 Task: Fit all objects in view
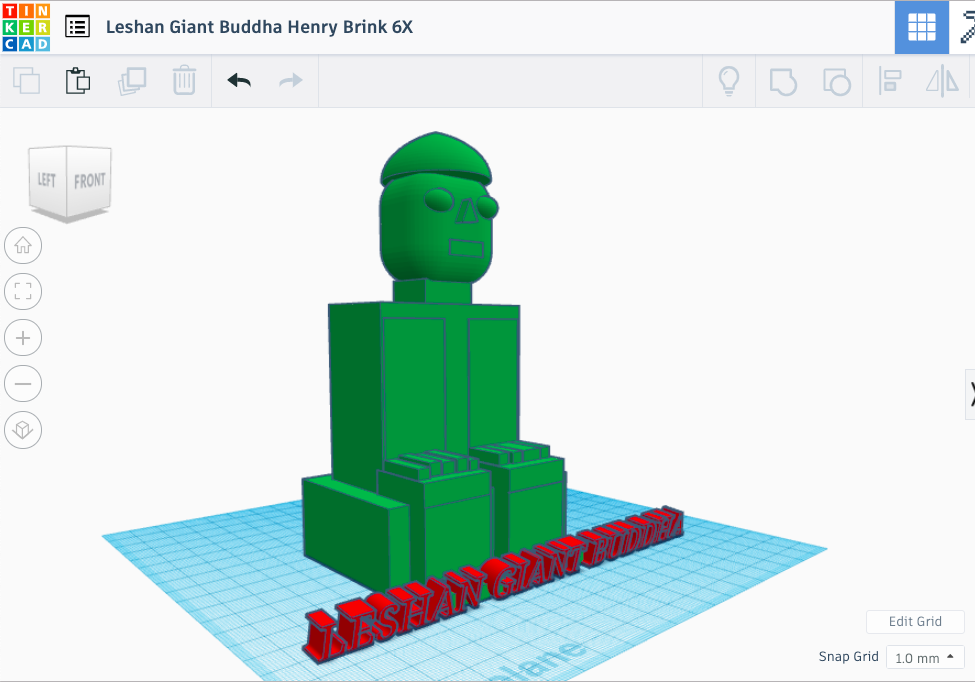pyautogui.click(x=23, y=292)
